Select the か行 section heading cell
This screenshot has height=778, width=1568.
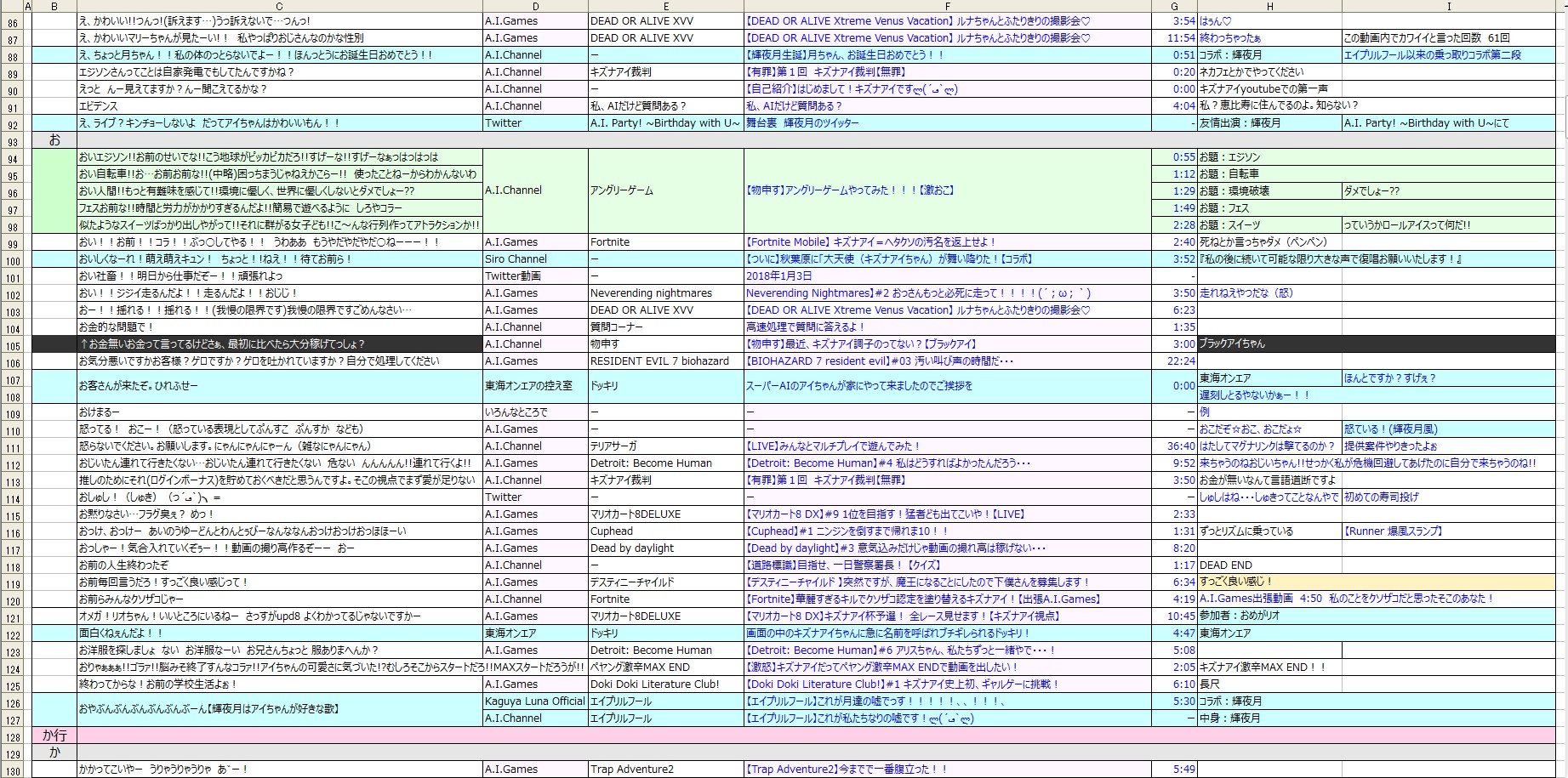(x=54, y=735)
